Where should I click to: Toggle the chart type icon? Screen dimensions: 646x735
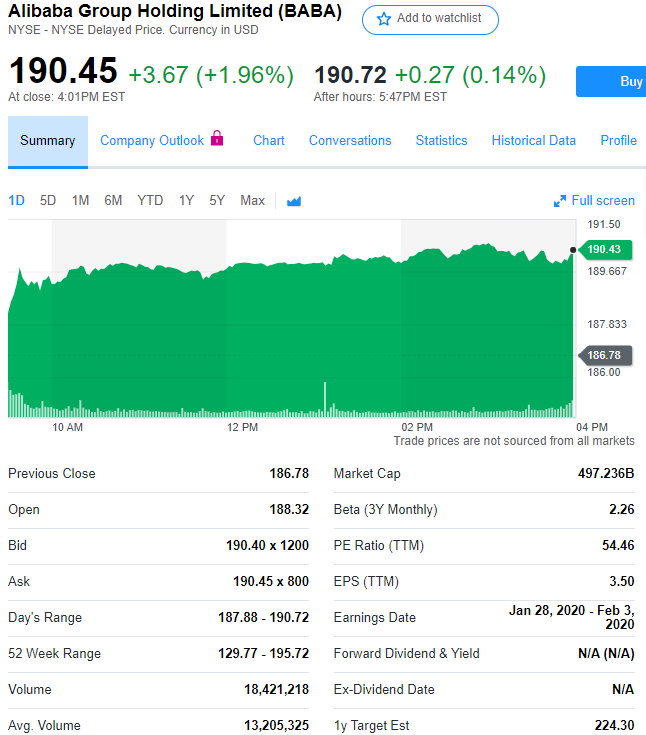[x=294, y=201]
